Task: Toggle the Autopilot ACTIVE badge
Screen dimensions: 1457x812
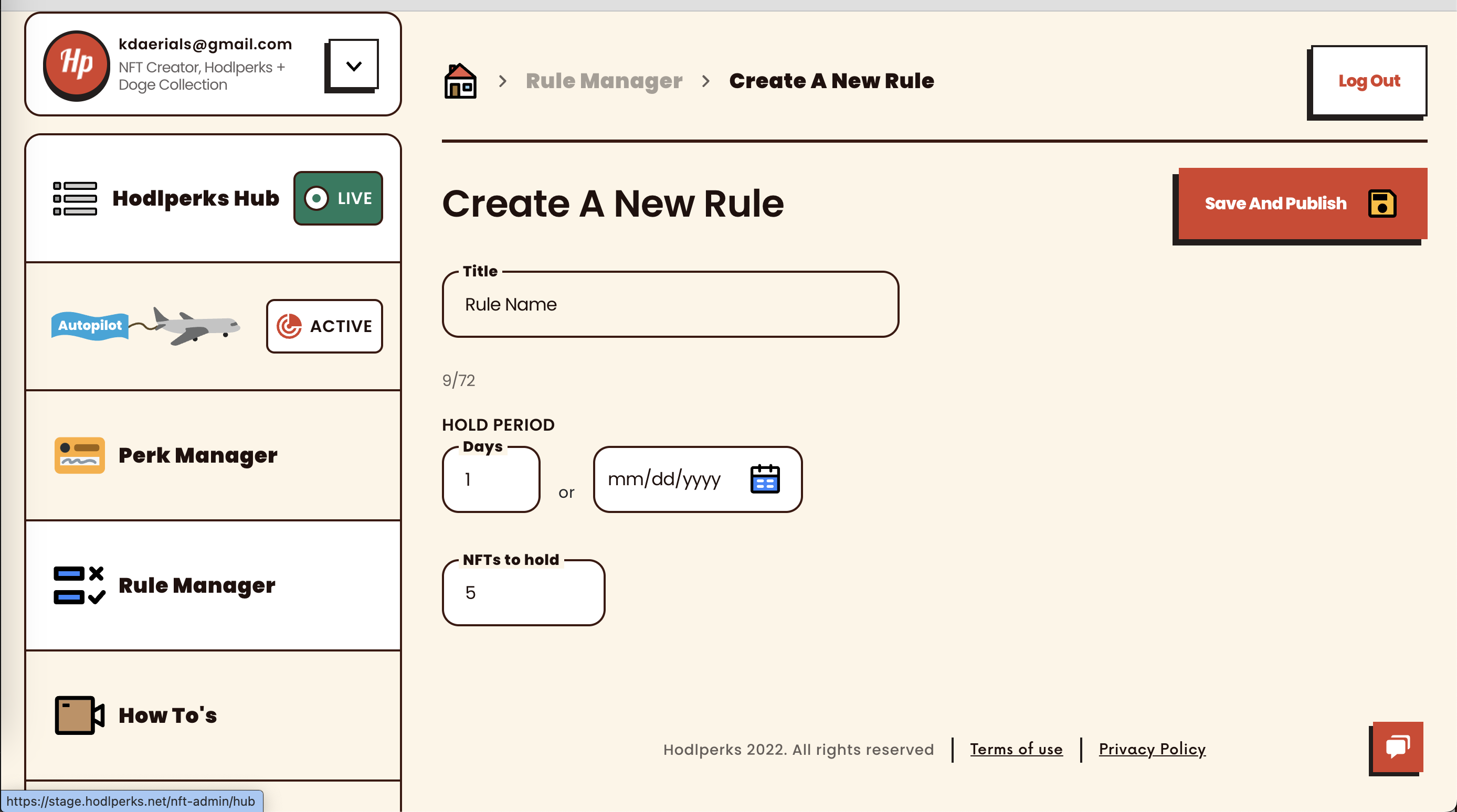Action: (x=325, y=326)
